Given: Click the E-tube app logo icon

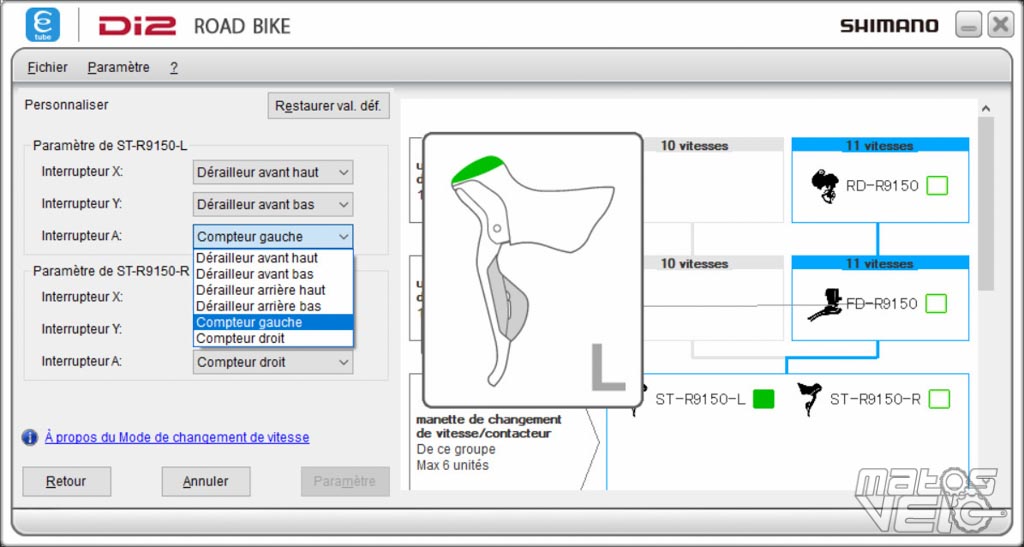Looking at the screenshot, I should (43, 25).
